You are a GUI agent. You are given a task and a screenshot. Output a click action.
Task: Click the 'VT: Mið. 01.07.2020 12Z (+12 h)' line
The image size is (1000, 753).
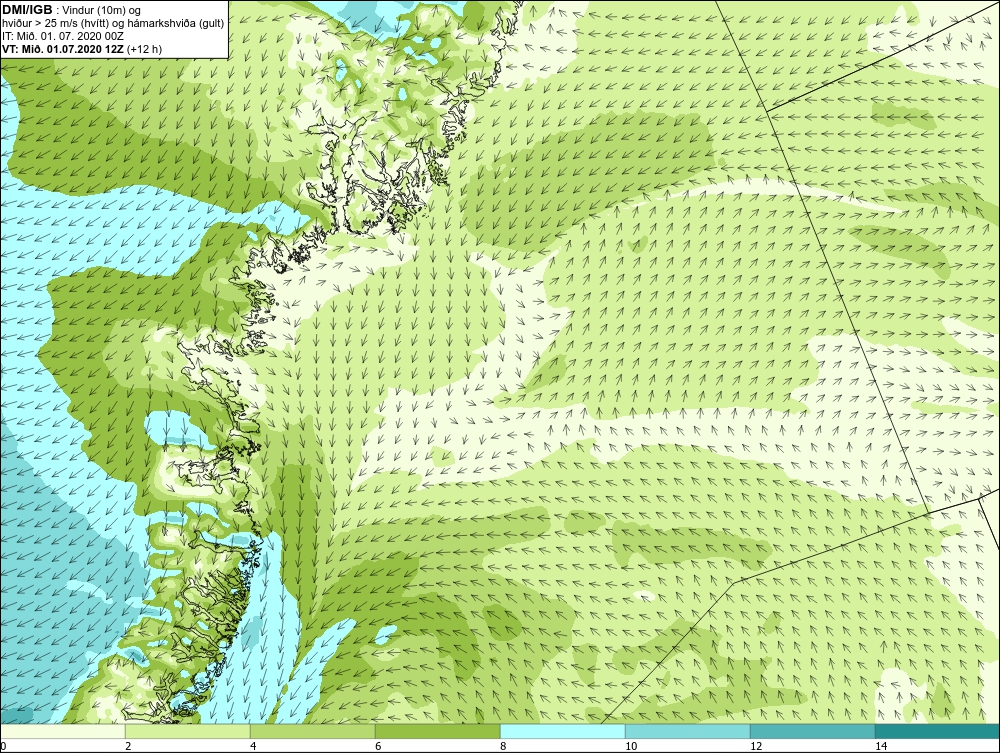82,49
